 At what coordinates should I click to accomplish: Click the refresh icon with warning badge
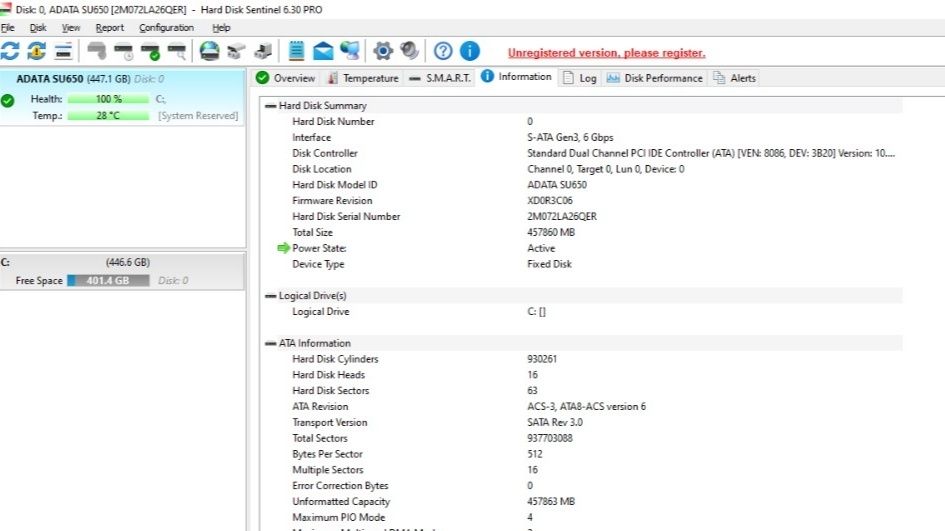36,51
